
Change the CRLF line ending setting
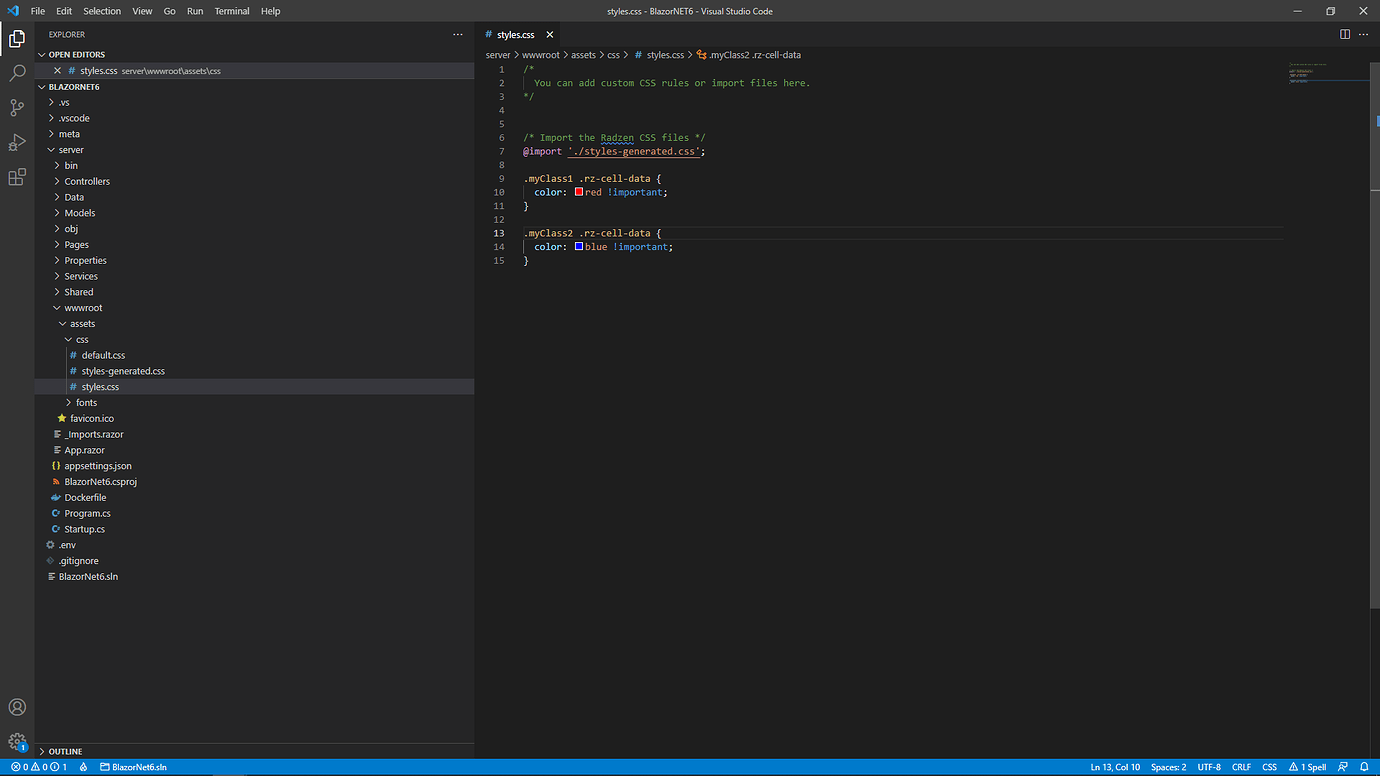pyautogui.click(x=1241, y=766)
